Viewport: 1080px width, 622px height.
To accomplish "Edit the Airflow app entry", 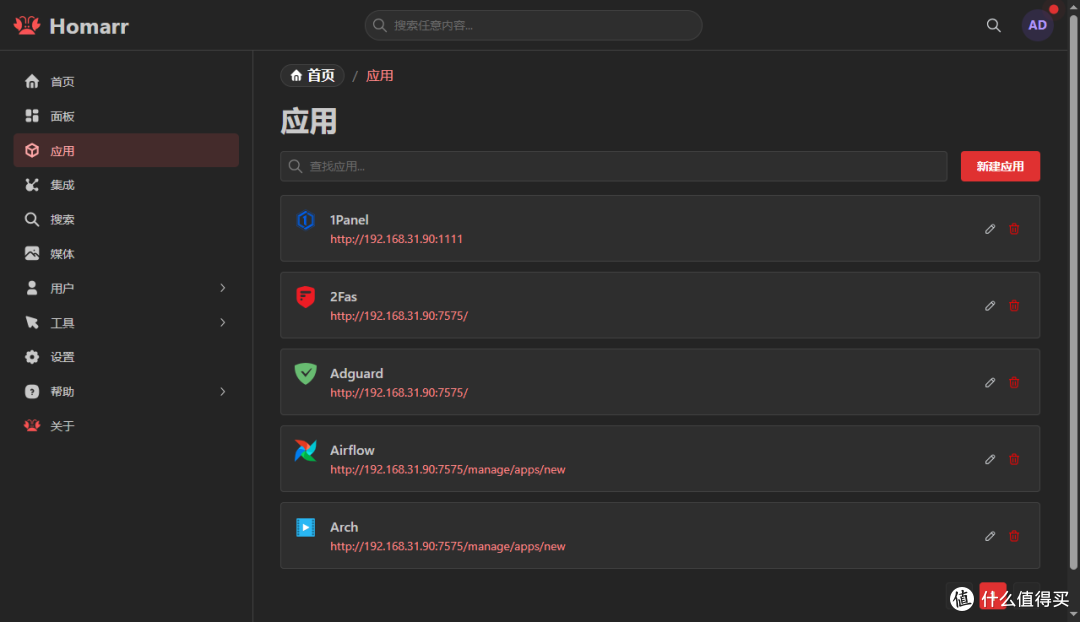I will (x=990, y=459).
